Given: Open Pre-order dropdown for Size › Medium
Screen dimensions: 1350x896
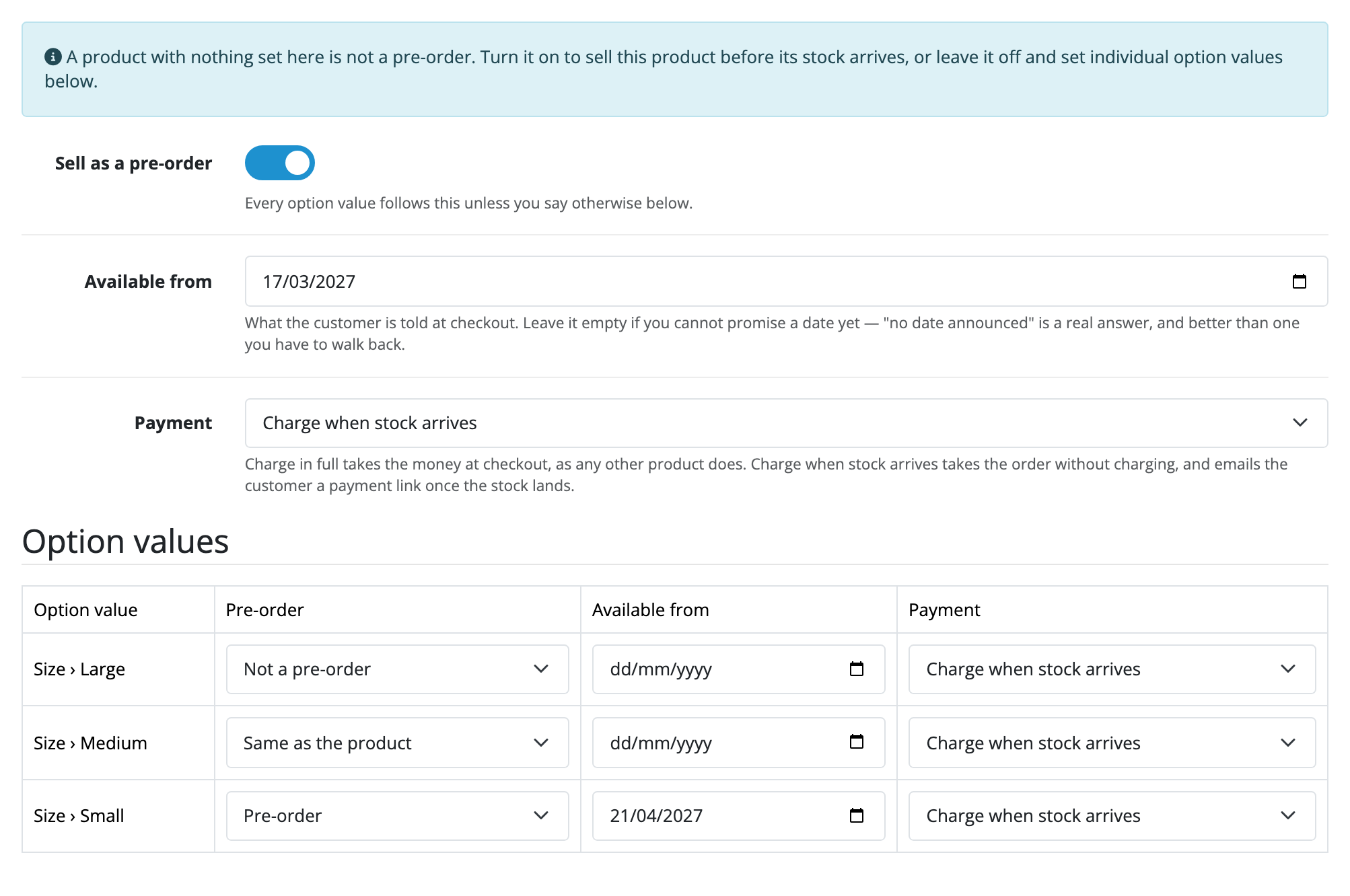Looking at the screenshot, I should coord(397,743).
